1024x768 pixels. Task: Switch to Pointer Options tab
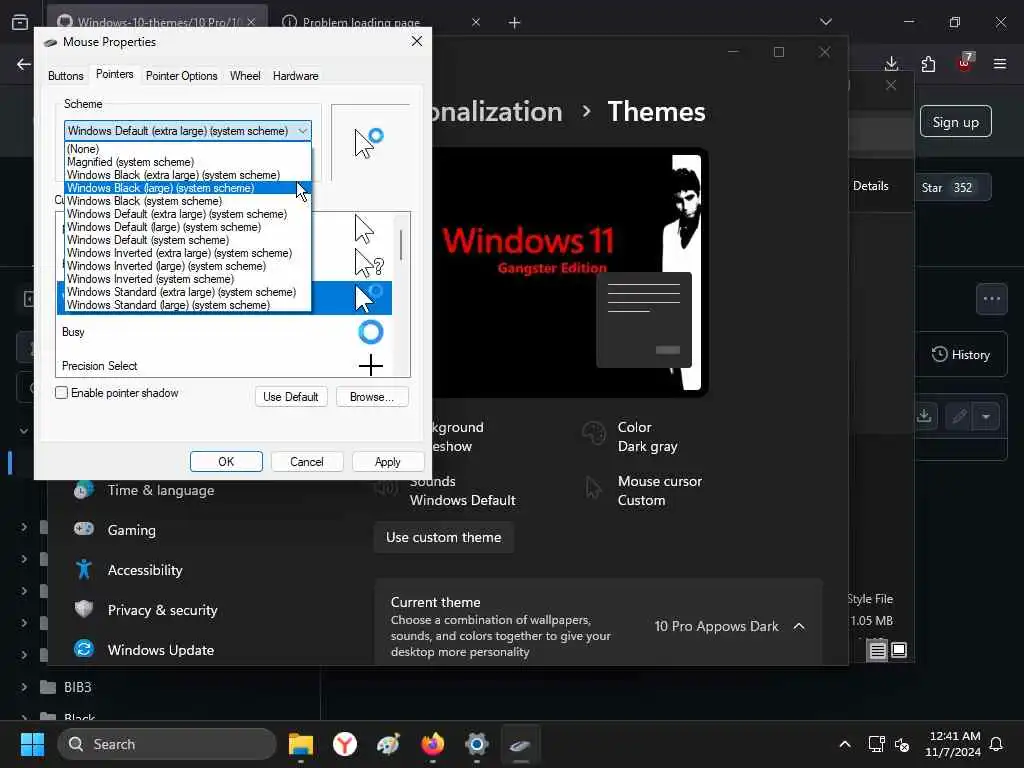pos(182,76)
